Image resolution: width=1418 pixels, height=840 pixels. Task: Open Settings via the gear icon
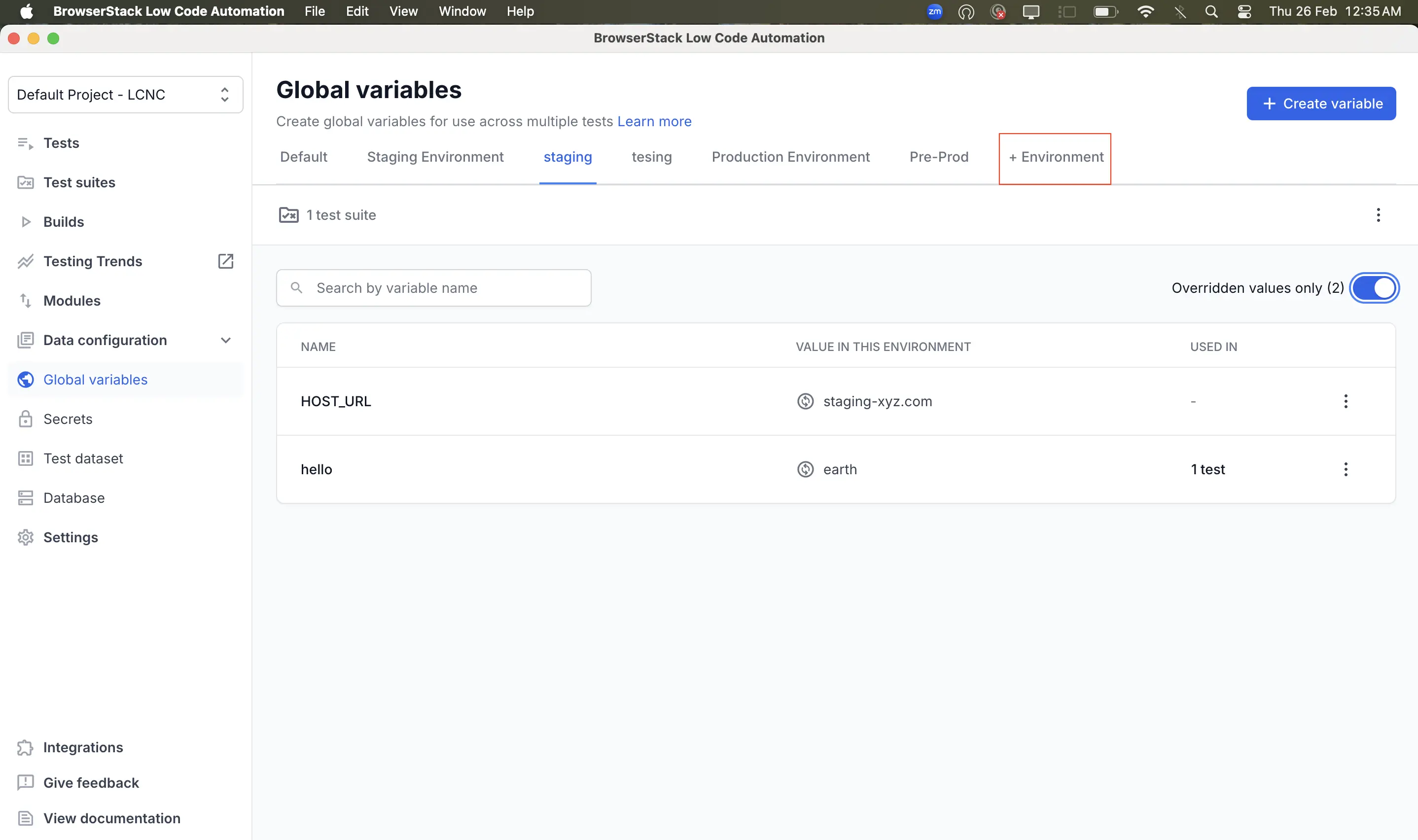pos(26,537)
